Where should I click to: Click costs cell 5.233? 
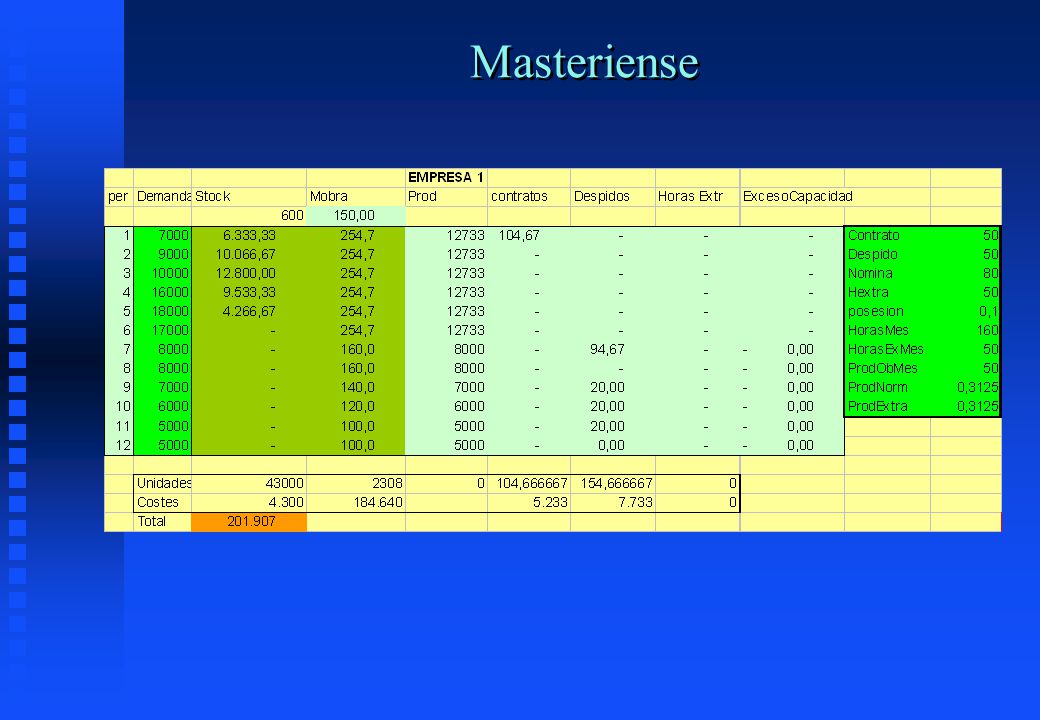[529, 503]
